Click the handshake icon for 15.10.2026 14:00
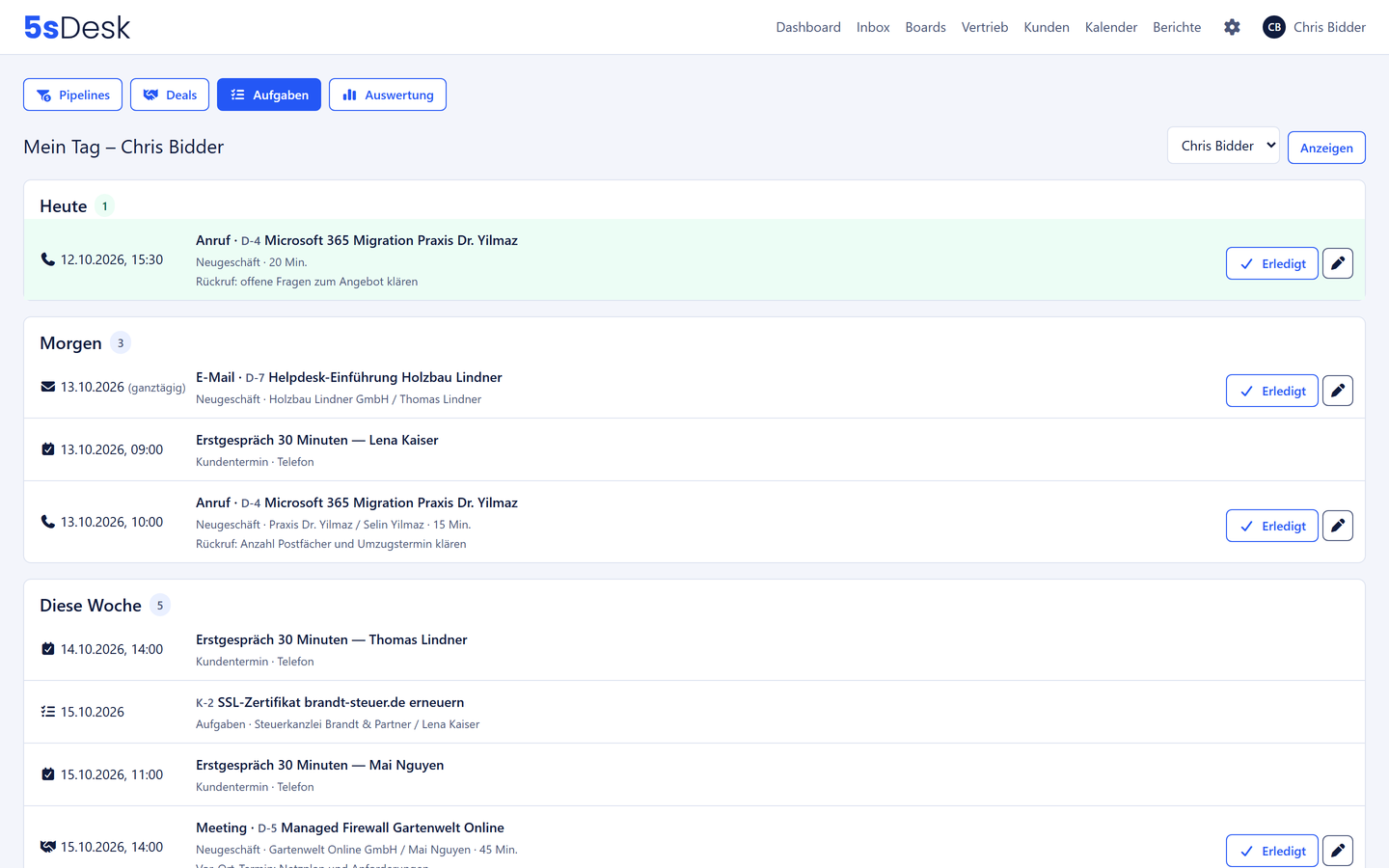This screenshot has width=1389, height=868. (47, 847)
